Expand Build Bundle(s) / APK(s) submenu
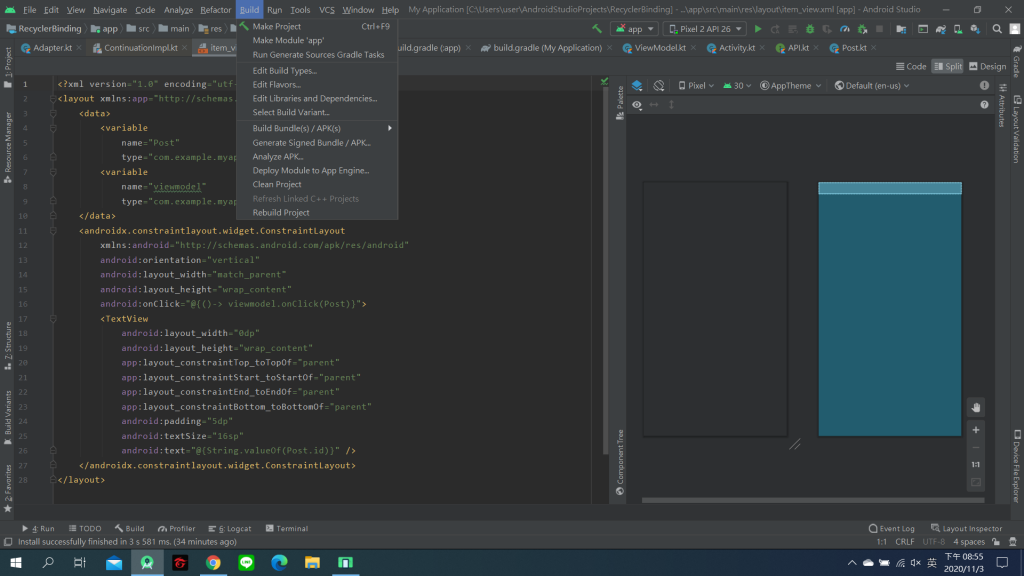Screen dimensions: 1024x576 click(317, 128)
